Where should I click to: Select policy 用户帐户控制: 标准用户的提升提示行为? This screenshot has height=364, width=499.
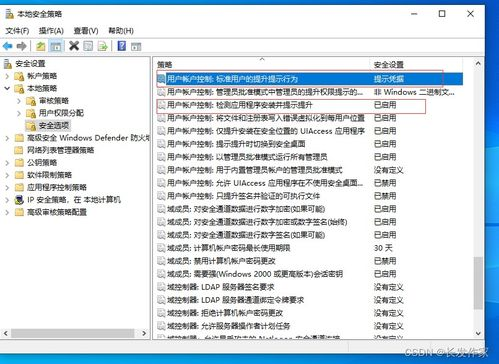click(x=310, y=79)
